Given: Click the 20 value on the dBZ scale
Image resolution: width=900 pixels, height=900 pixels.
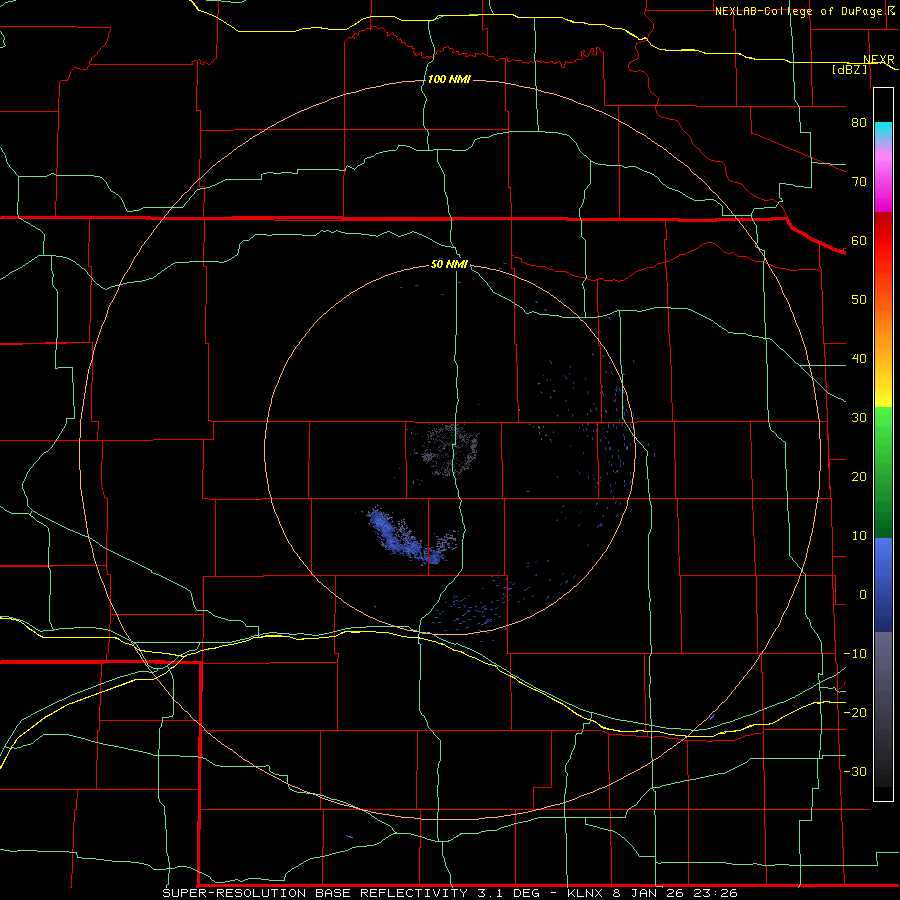Looking at the screenshot, I should pyautogui.click(x=859, y=477).
